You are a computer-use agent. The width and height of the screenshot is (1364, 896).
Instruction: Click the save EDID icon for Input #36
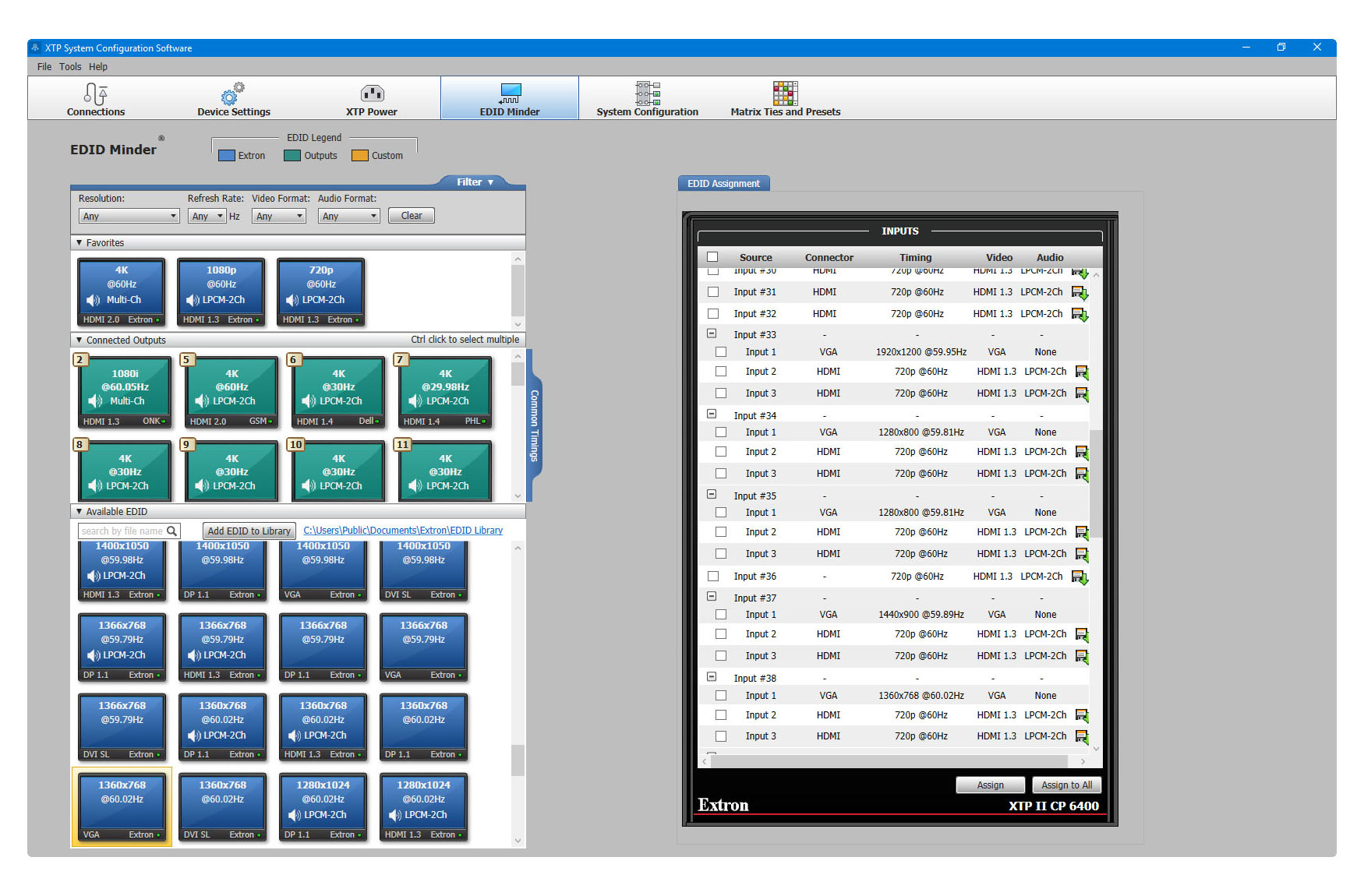1080,577
